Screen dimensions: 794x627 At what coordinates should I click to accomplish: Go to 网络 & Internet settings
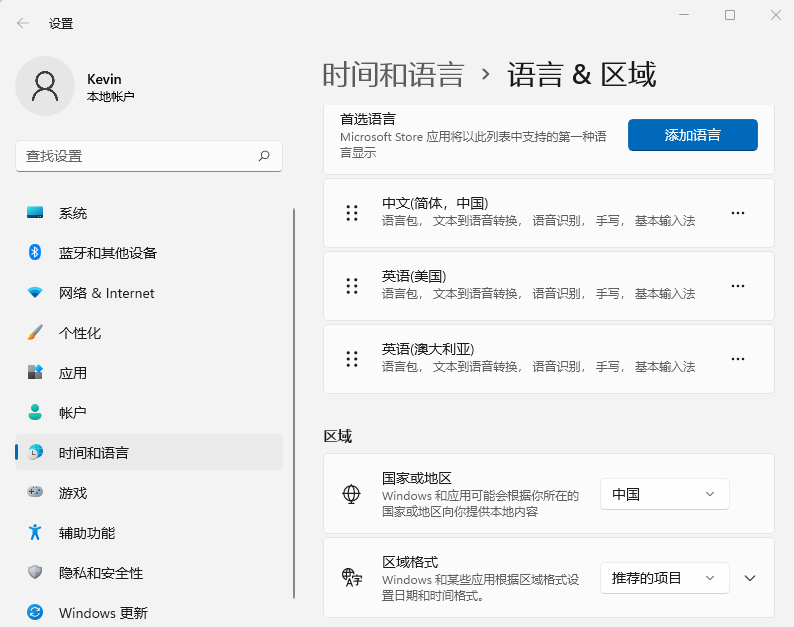(x=106, y=293)
